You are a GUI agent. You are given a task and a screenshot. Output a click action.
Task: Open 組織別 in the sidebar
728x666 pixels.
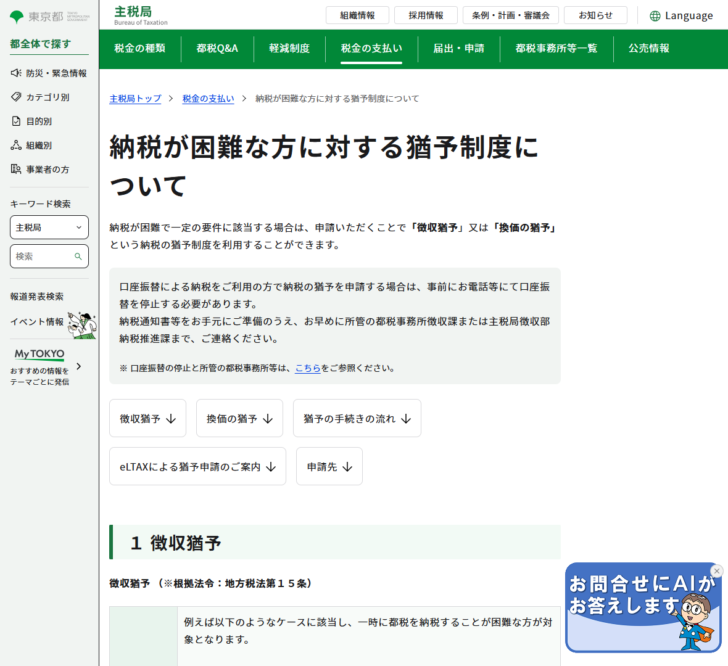pos(32,145)
